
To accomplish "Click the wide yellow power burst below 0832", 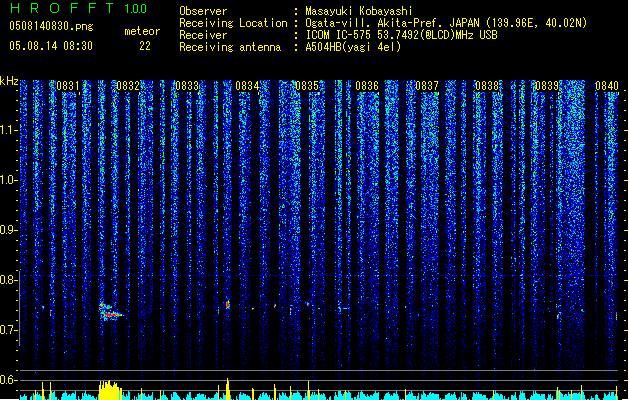I will (109, 390).
